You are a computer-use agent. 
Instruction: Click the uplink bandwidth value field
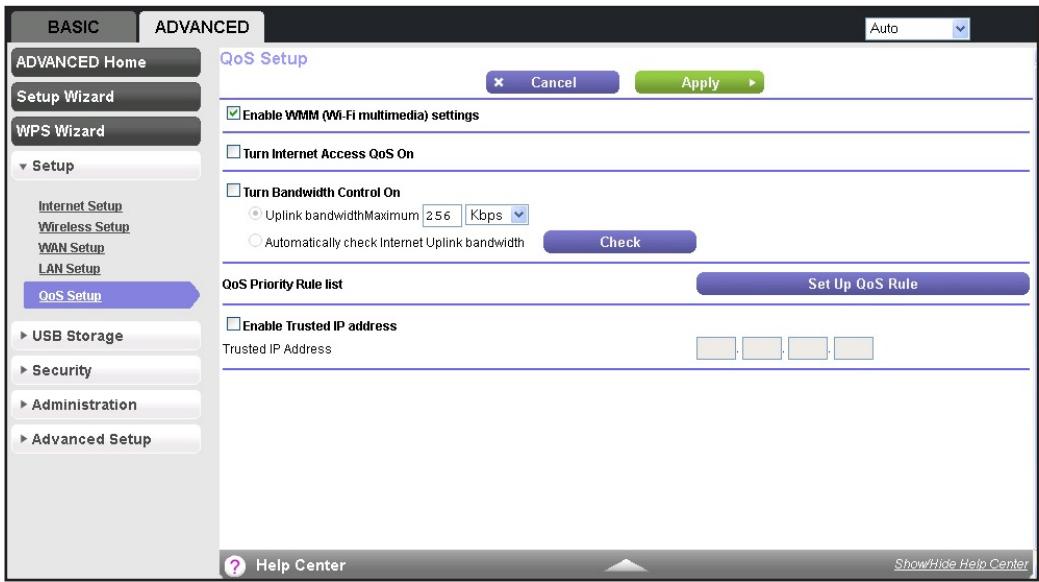point(442,215)
